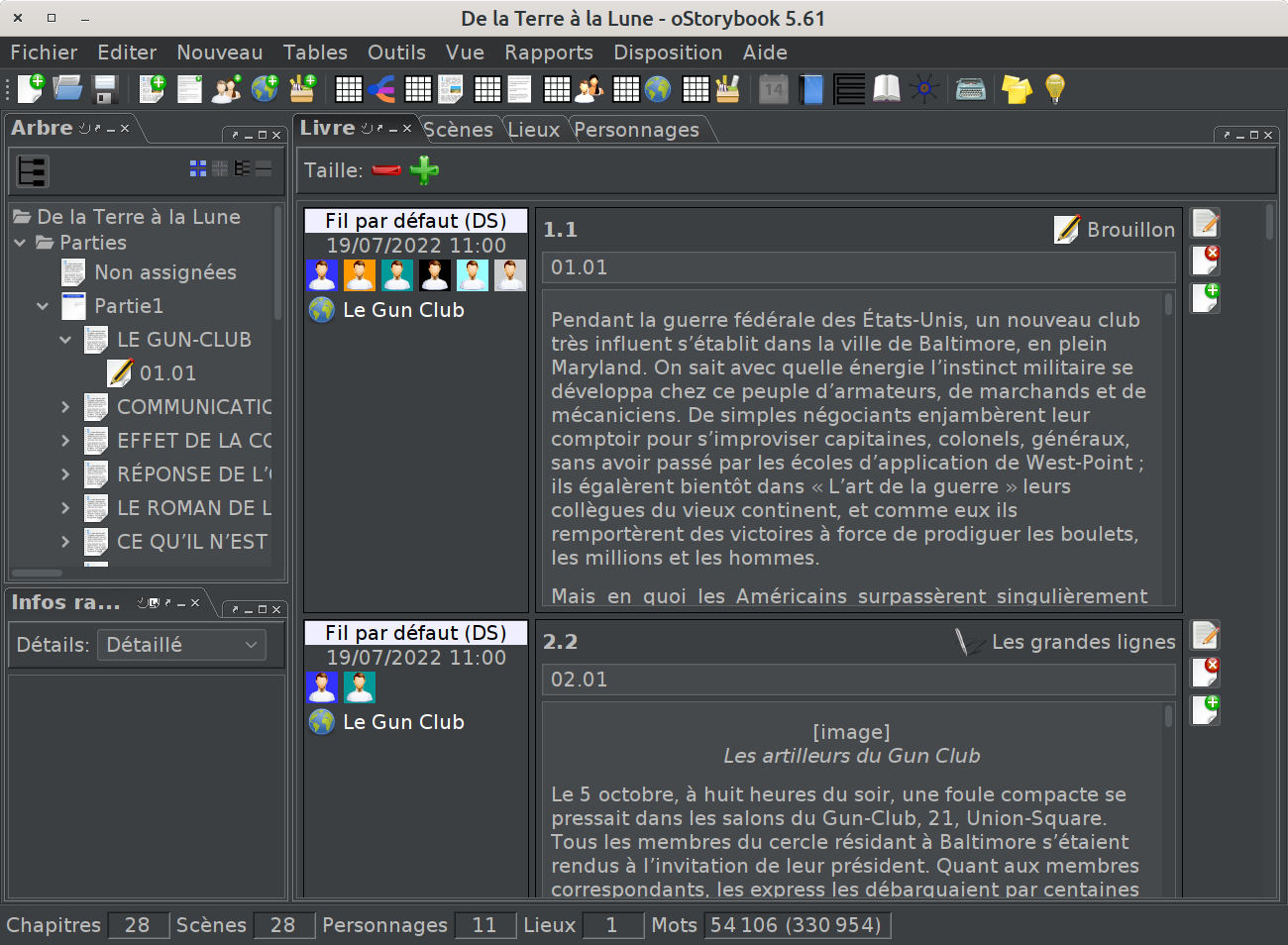Open the yellow sticky notes icon

pos(1017,89)
